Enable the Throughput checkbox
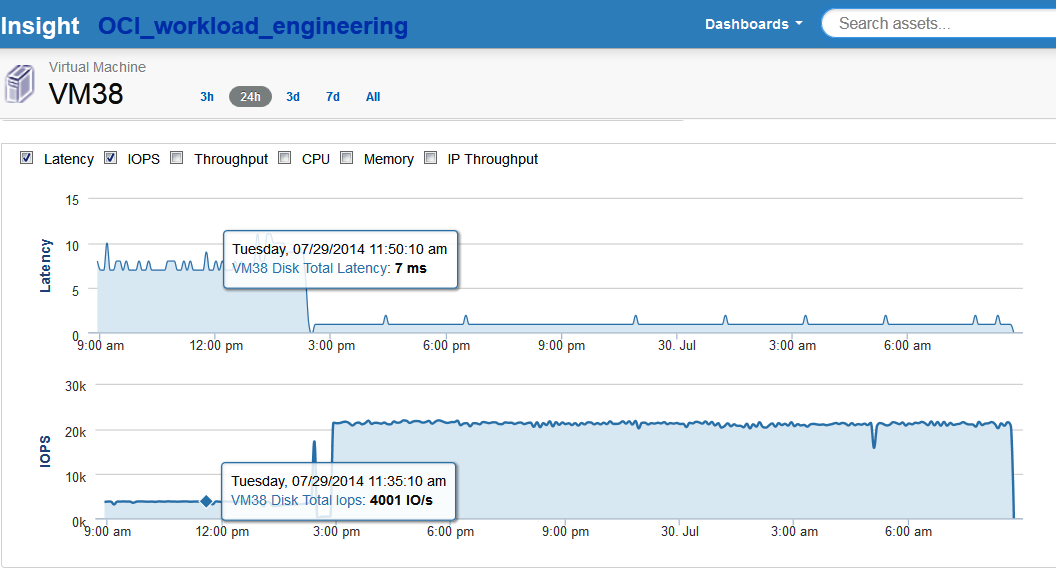Image resolution: width=1056 pixels, height=588 pixels. 177,158
